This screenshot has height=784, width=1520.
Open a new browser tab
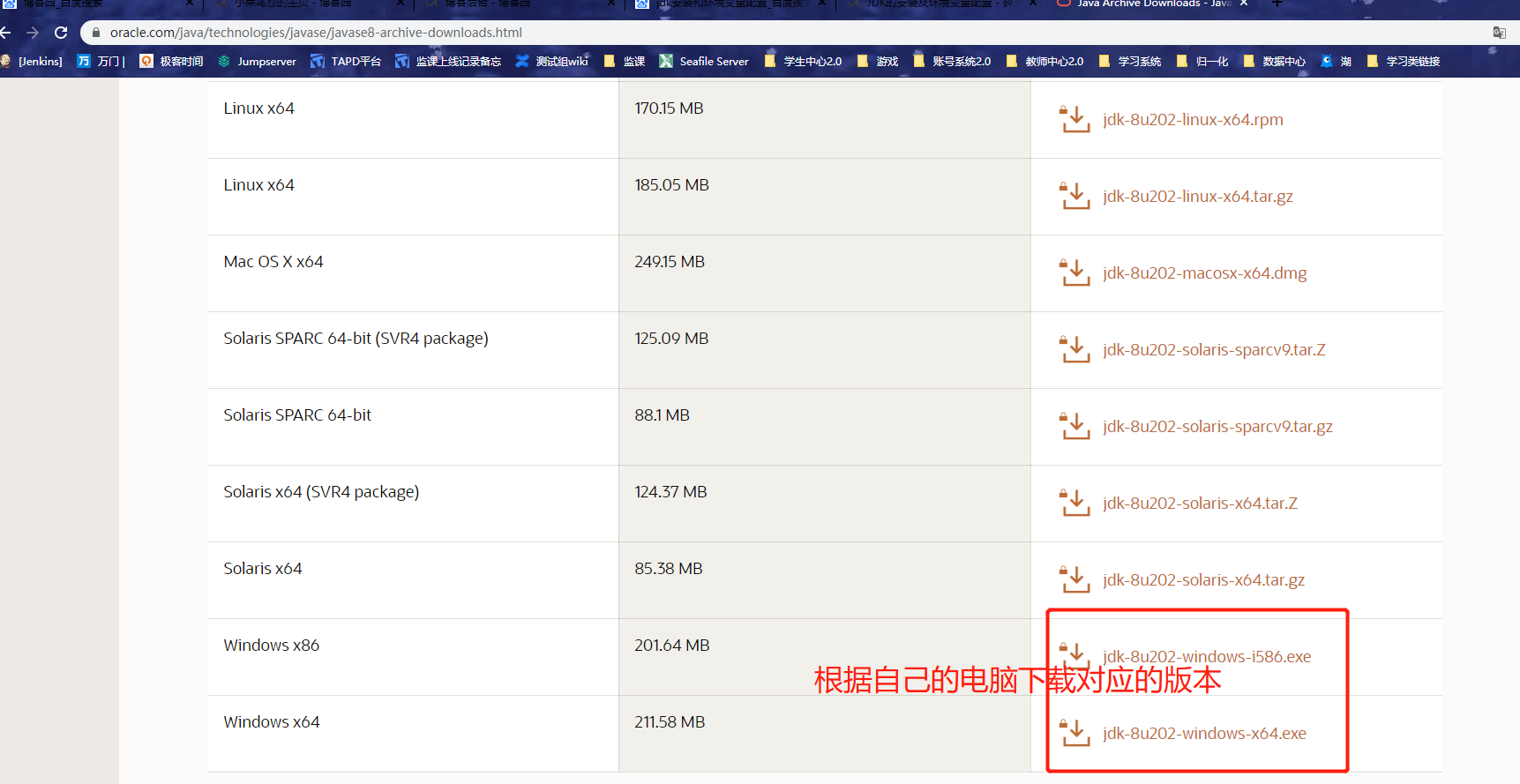pyautogui.click(x=1277, y=4)
